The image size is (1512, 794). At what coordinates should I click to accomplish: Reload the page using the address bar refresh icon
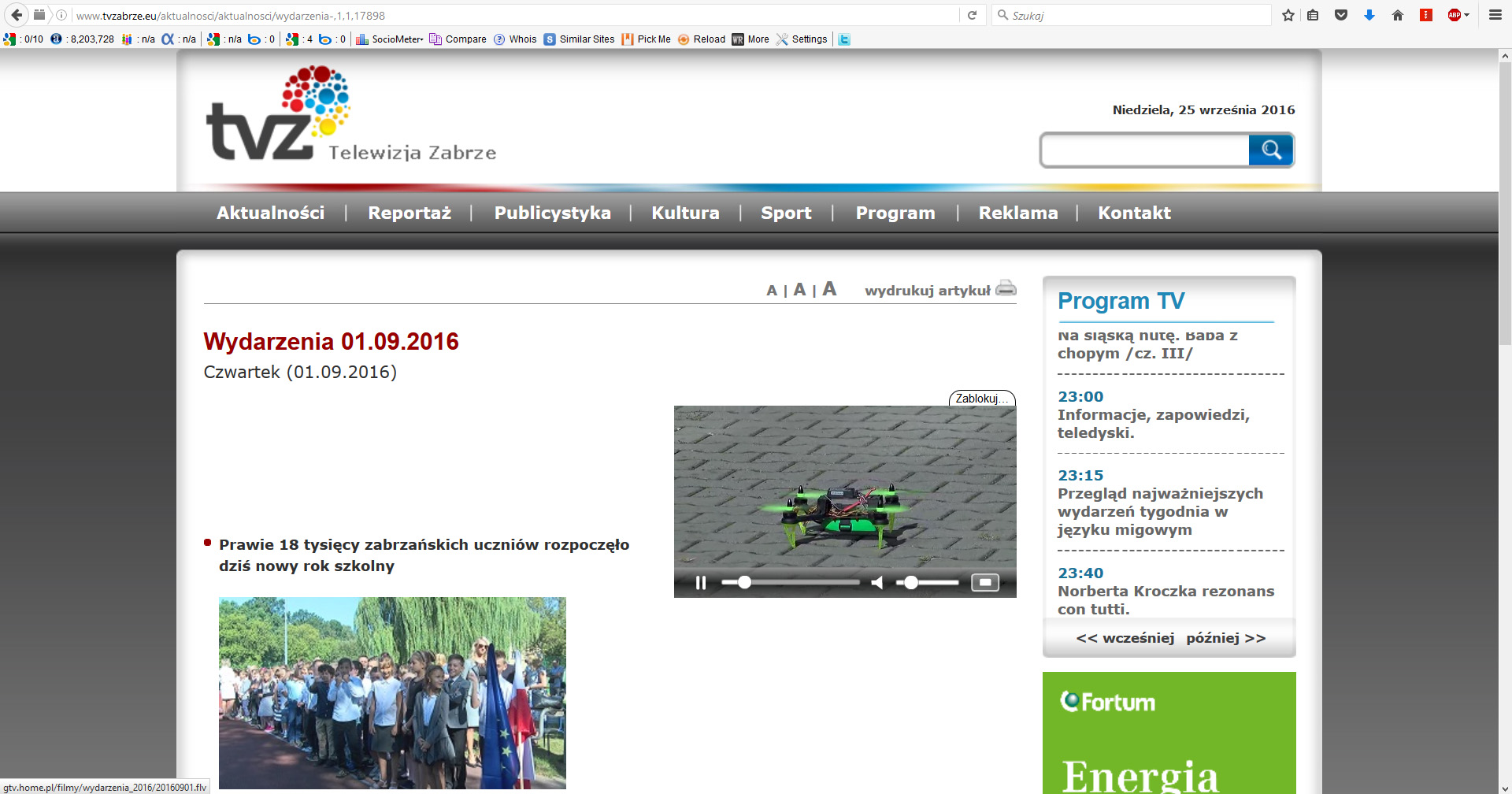(972, 15)
